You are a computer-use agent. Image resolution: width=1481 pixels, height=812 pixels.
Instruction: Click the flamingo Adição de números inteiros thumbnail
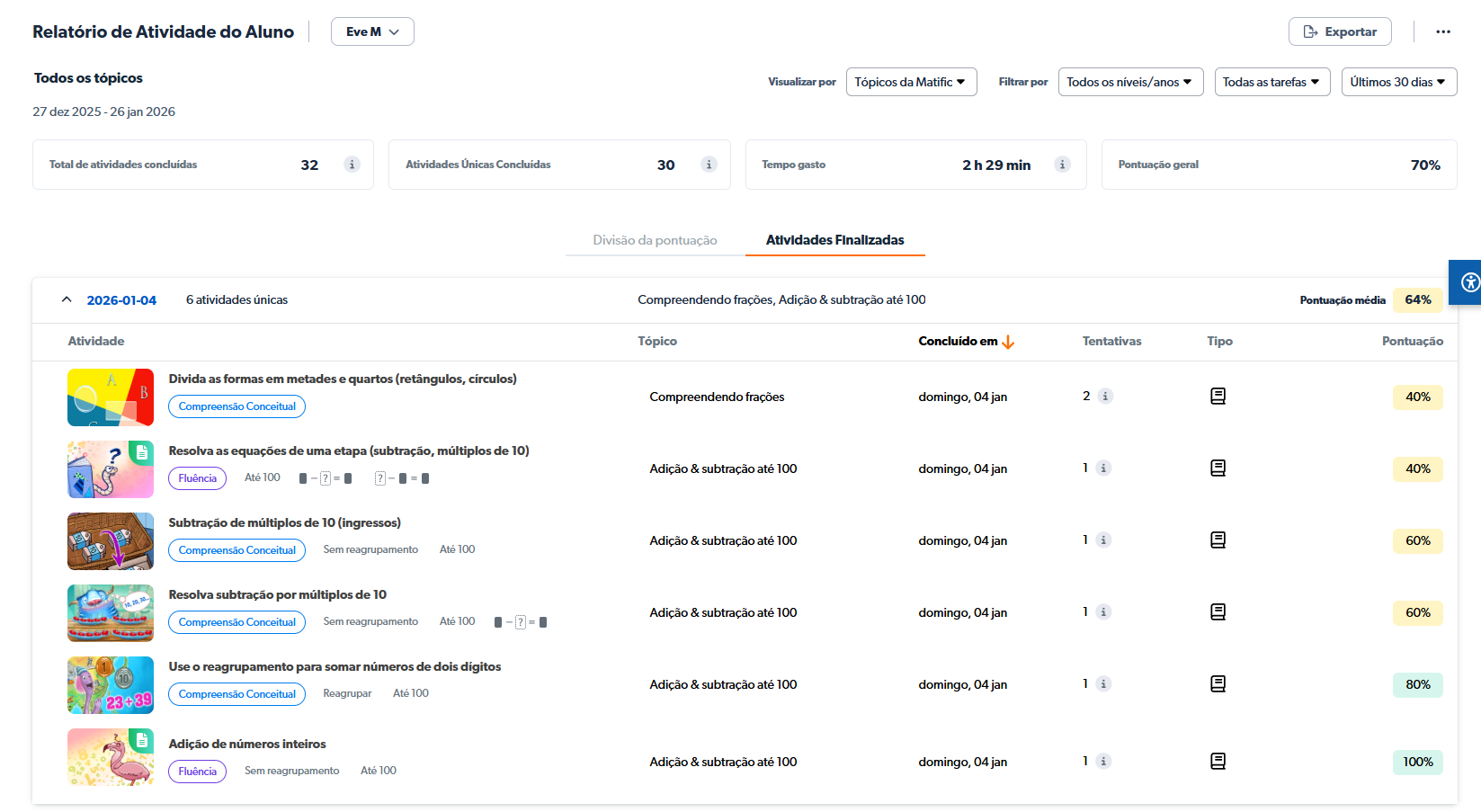point(111,757)
